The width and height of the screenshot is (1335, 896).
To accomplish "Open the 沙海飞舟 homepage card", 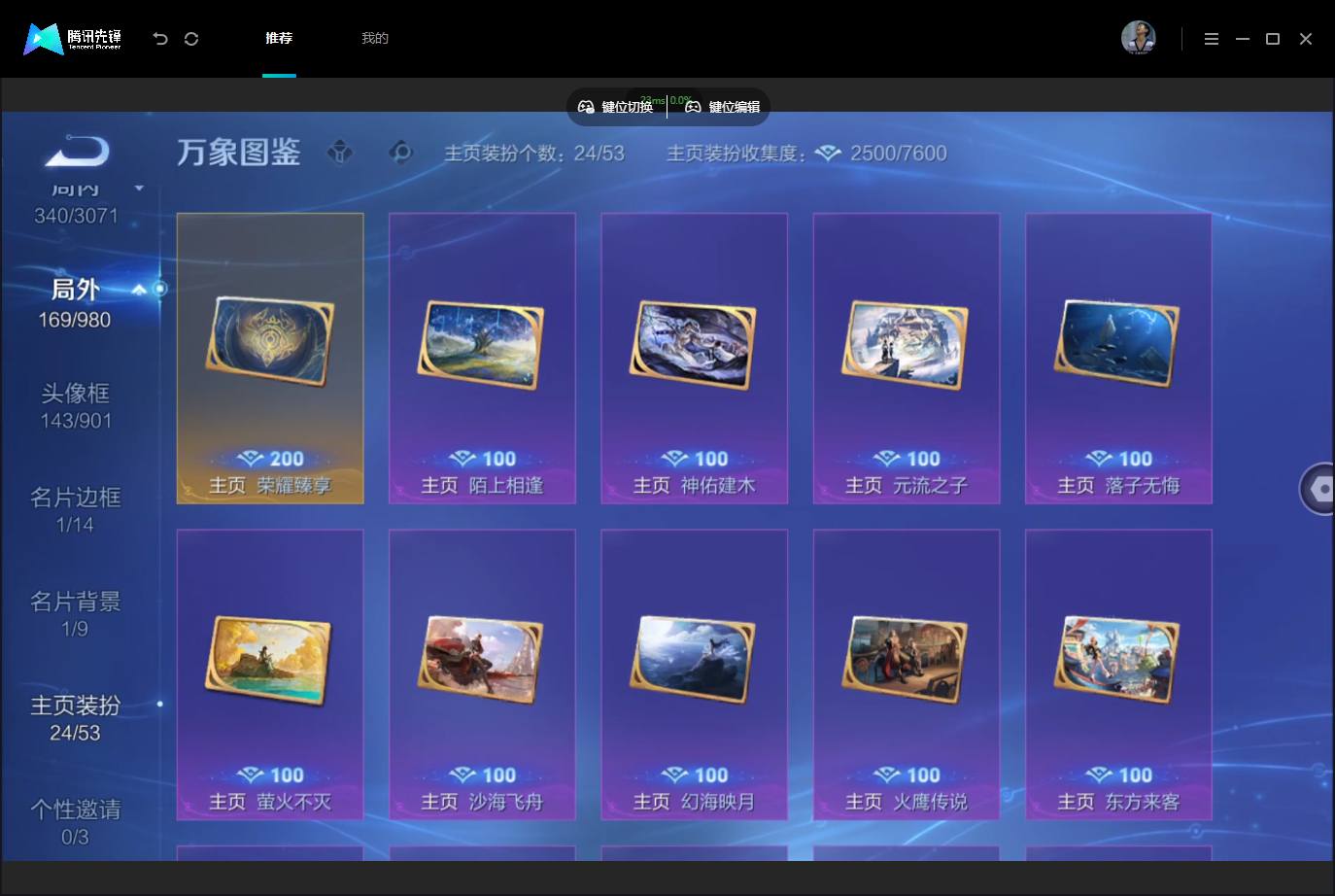I will pos(482,674).
